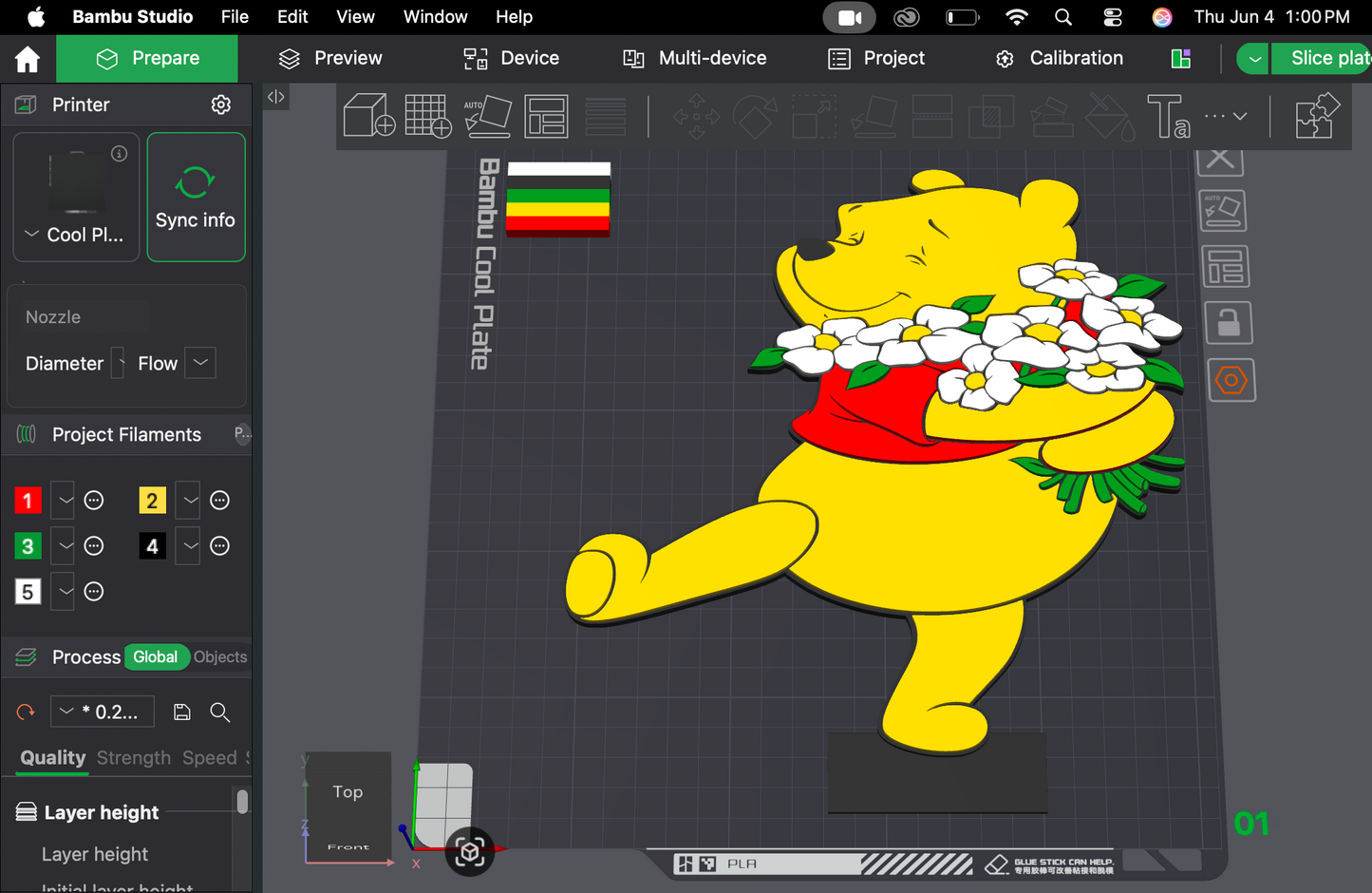Switch to the Device tab
This screenshot has width=1372, height=893.
click(511, 59)
